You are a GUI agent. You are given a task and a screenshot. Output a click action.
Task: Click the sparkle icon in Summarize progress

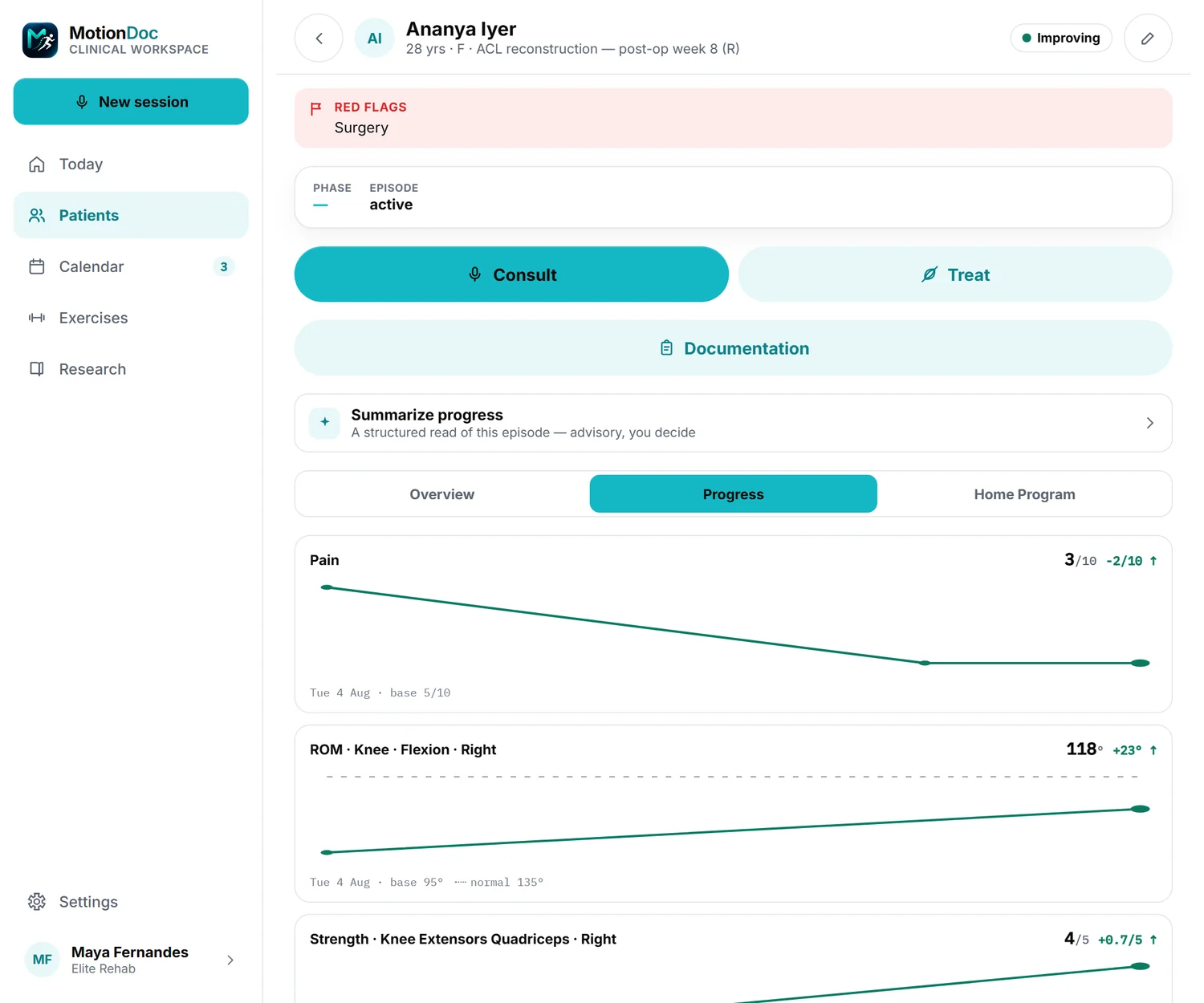coord(325,422)
